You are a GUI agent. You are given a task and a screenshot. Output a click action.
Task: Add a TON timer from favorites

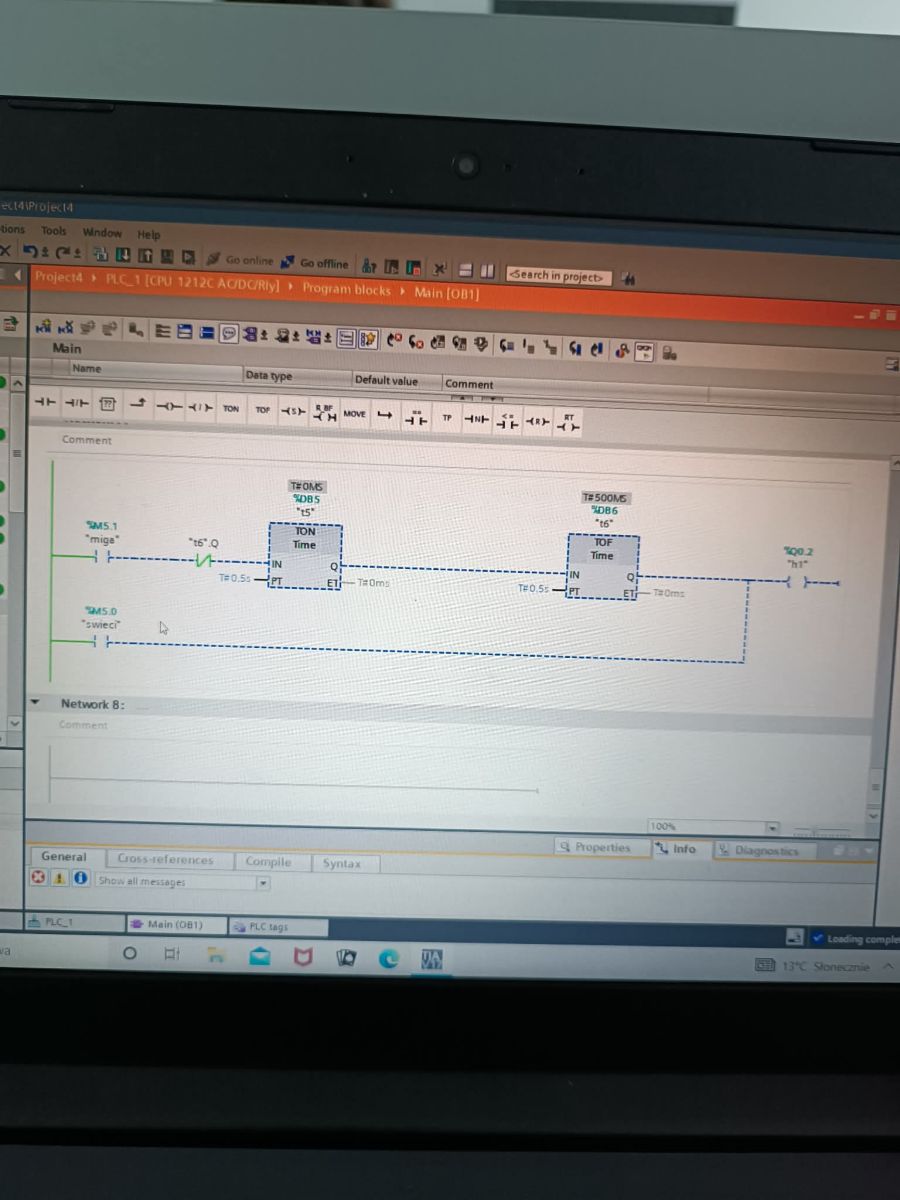(231, 408)
